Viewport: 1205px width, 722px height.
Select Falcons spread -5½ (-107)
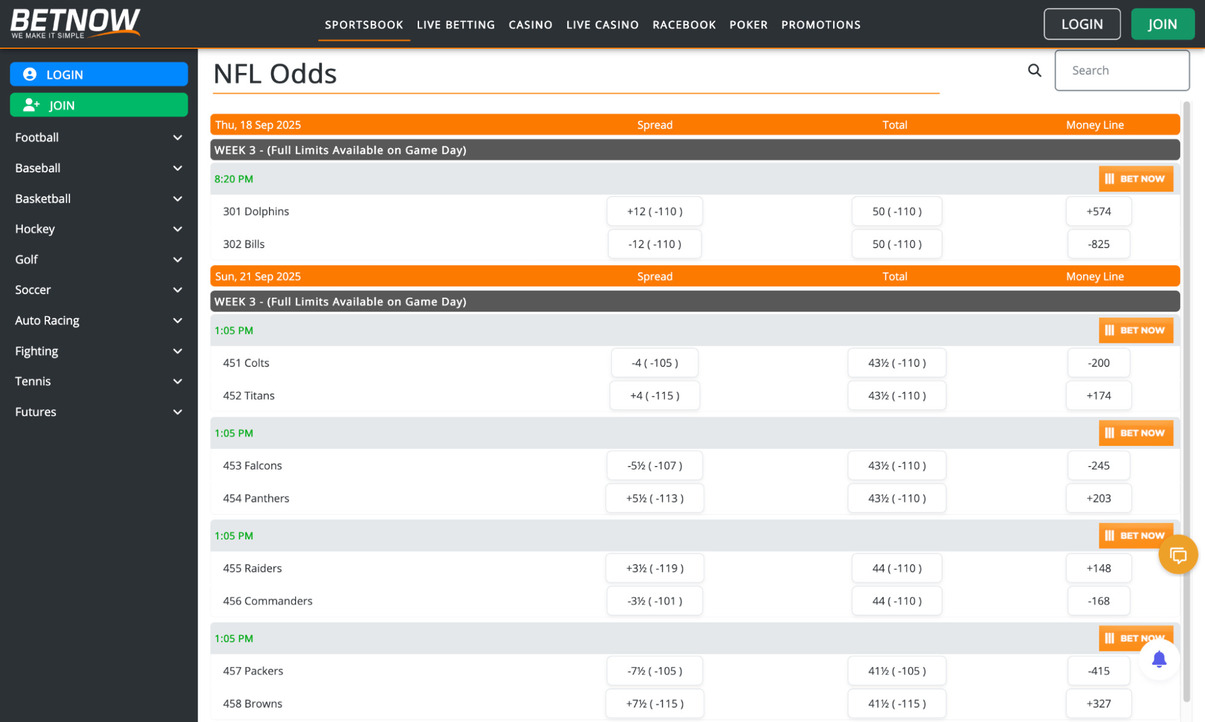[655, 466]
